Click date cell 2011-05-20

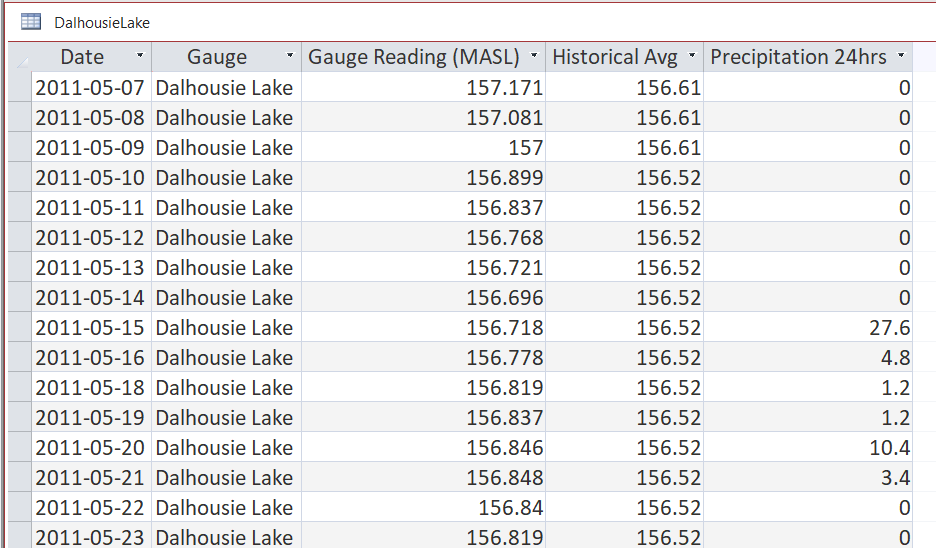click(x=90, y=448)
